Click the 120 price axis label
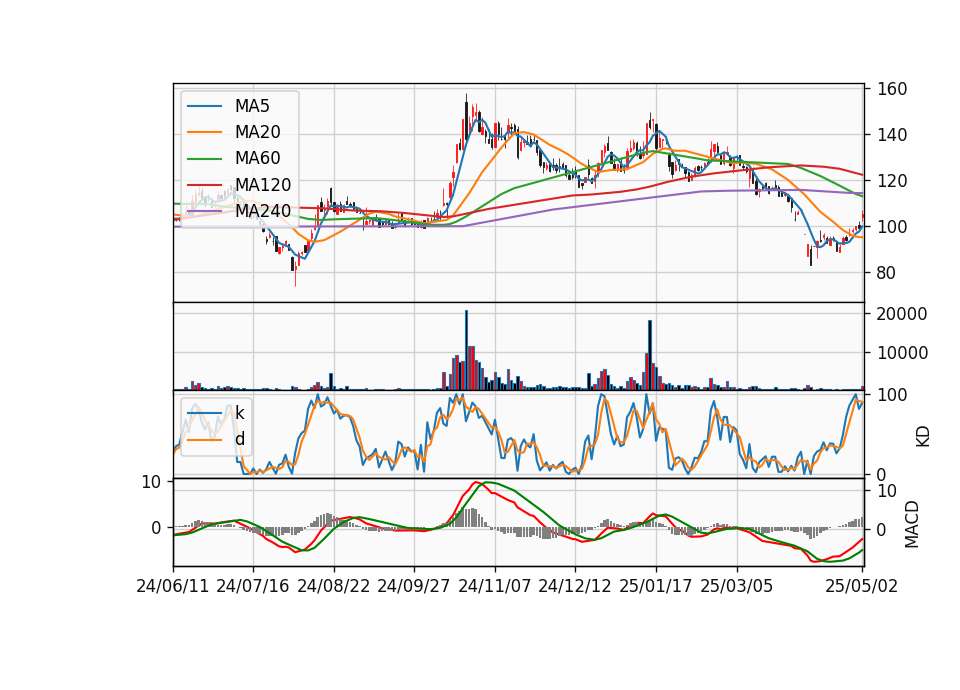 point(892,181)
